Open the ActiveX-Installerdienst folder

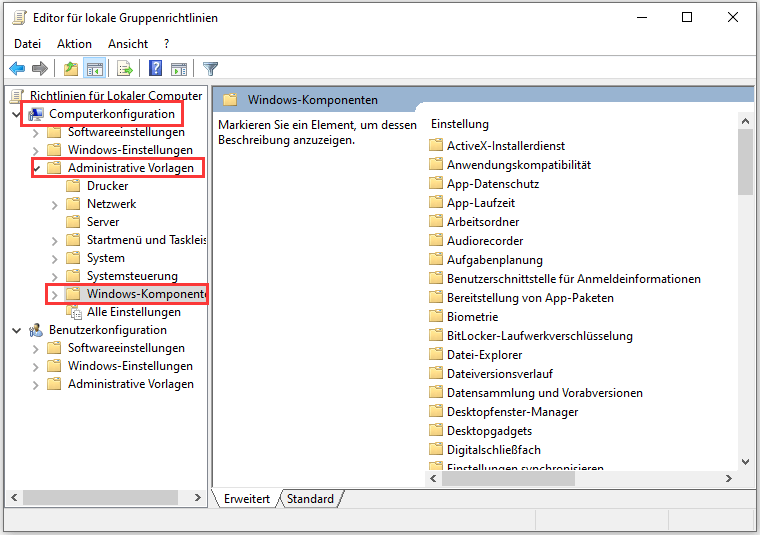pyautogui.click(x=506, y=146)
